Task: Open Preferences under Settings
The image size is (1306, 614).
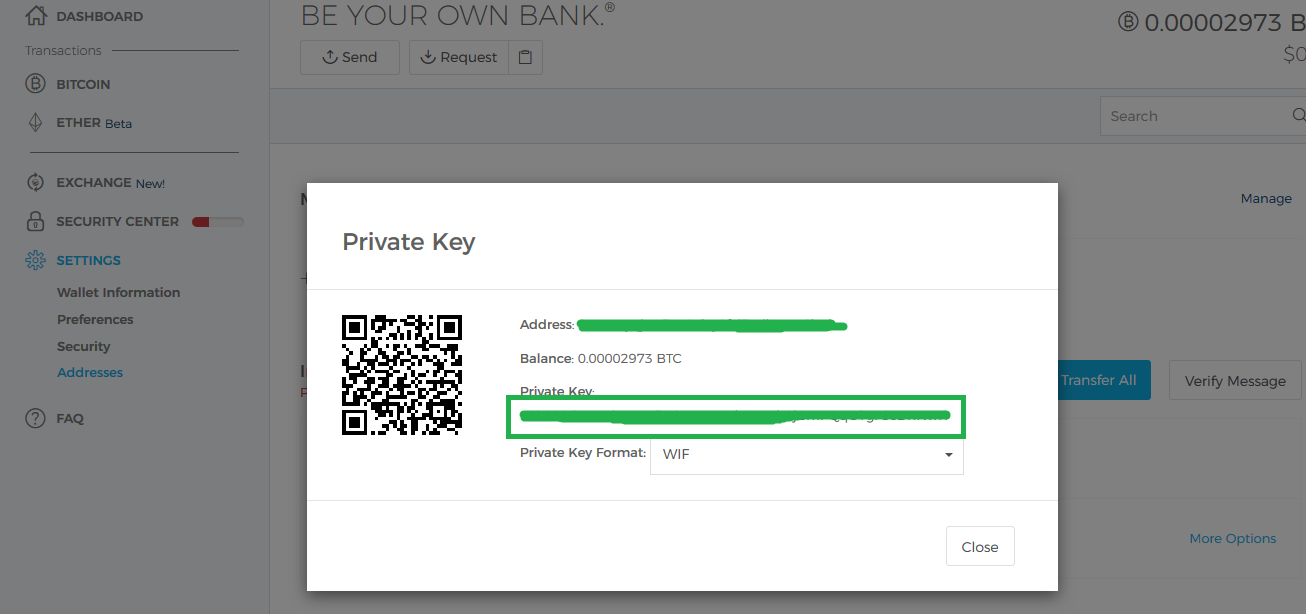Action: point(95,319)
